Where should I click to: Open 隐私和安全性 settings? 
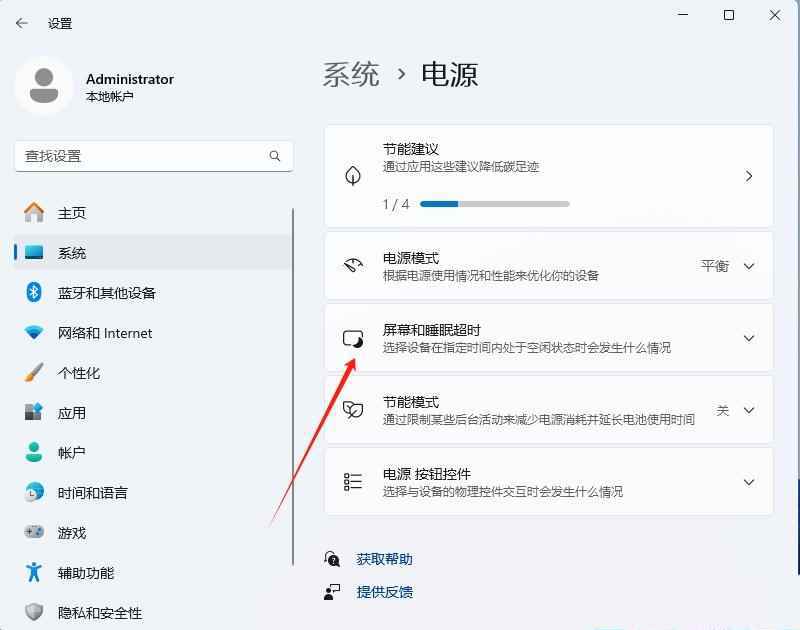(154, 612)
